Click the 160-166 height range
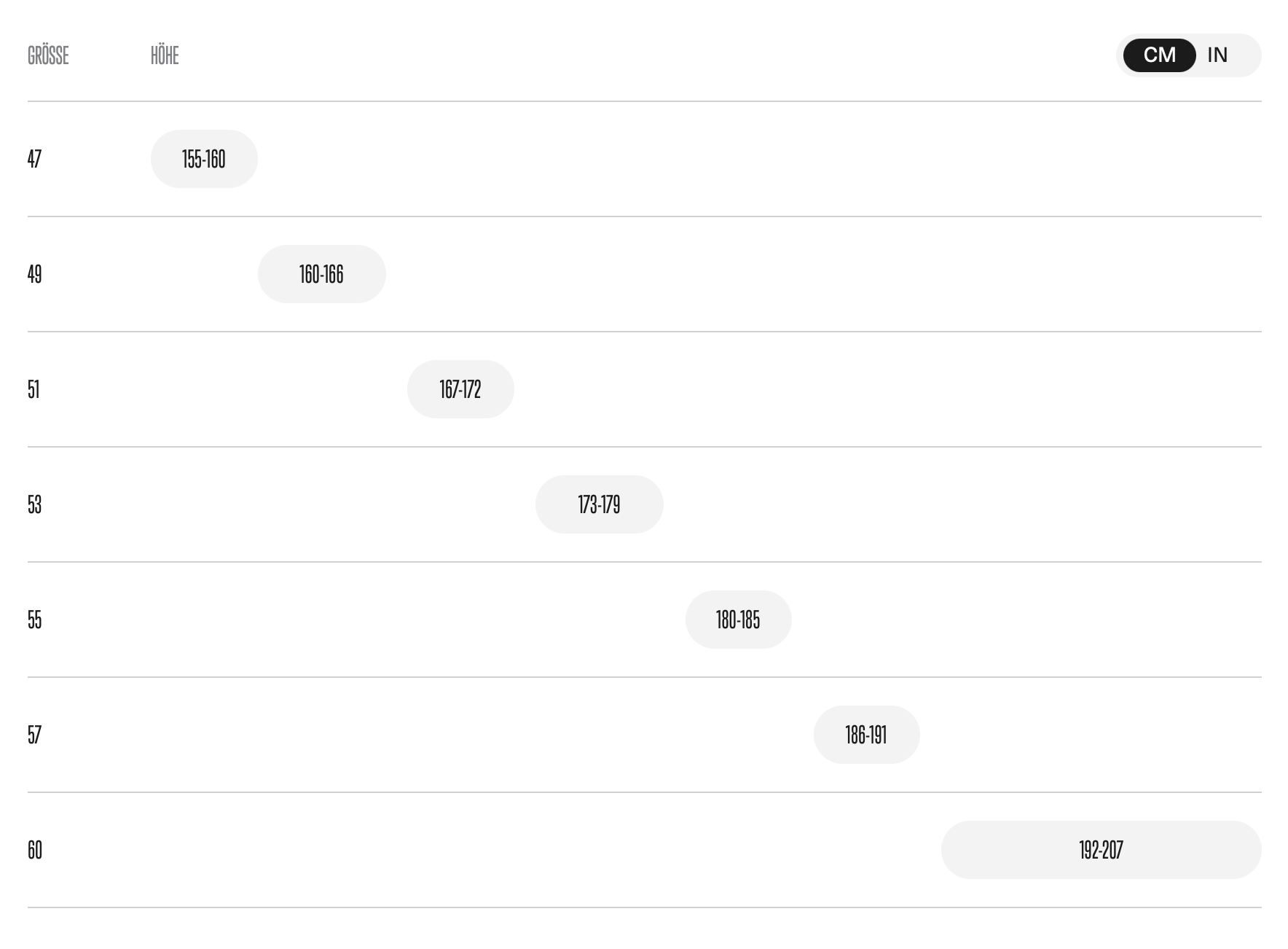1288x949 pixels. (x=321, y=274)
